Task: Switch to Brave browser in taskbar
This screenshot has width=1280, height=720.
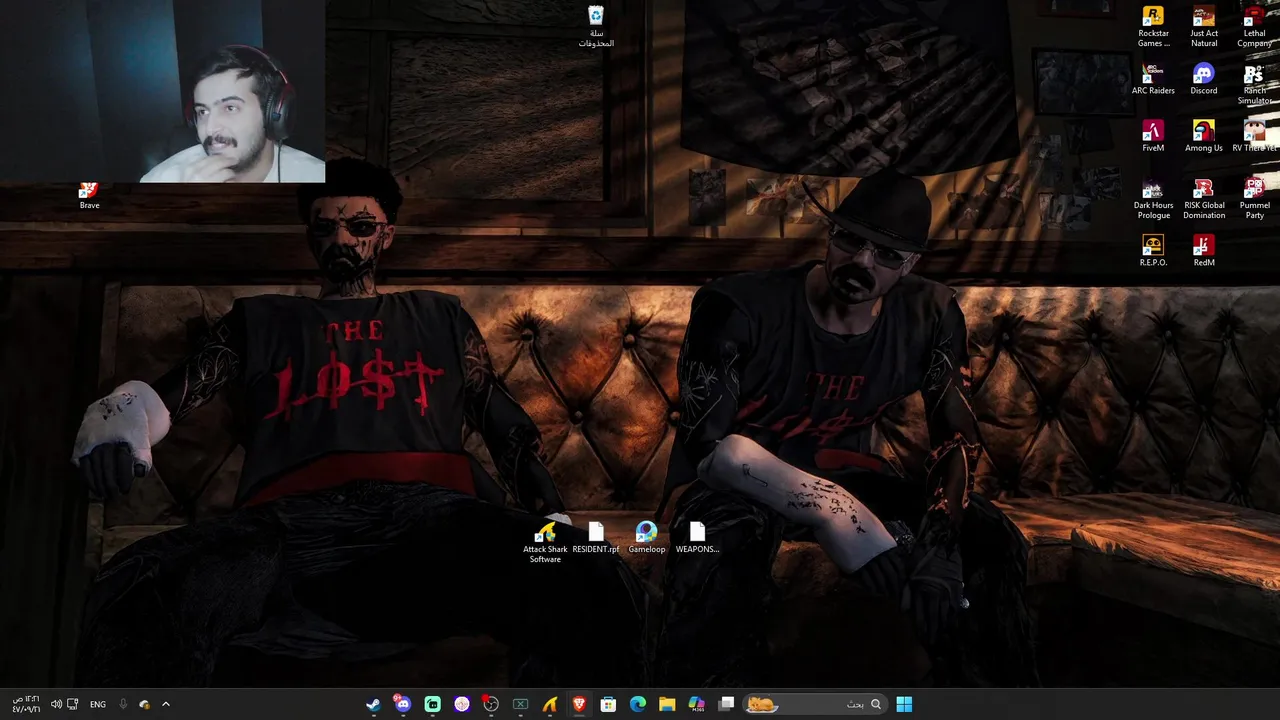Action: tap(579, 704)
